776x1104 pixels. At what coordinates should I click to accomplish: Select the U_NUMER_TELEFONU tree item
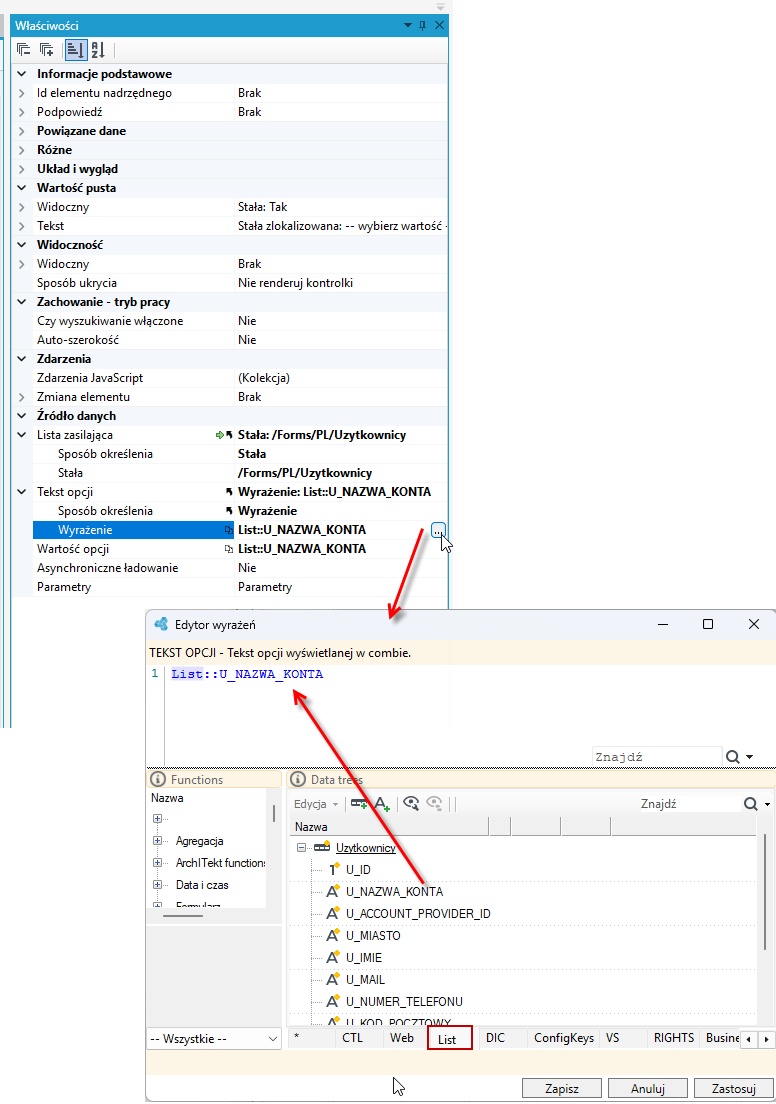404,1002
